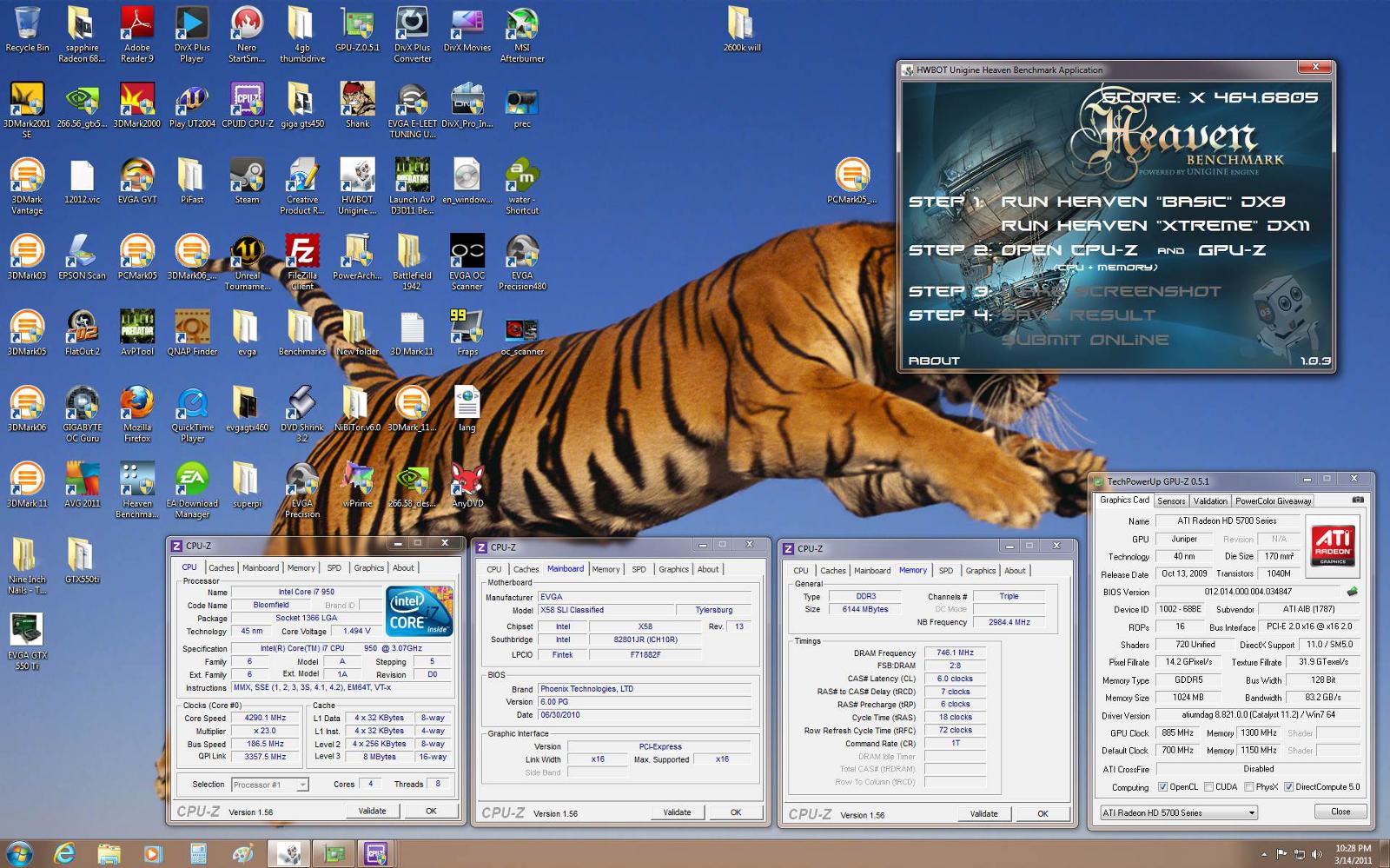This screenshot has height=868, width=1390.
Task: Click Run Heaven "Basic" DX9
Action: [1142, 202]
